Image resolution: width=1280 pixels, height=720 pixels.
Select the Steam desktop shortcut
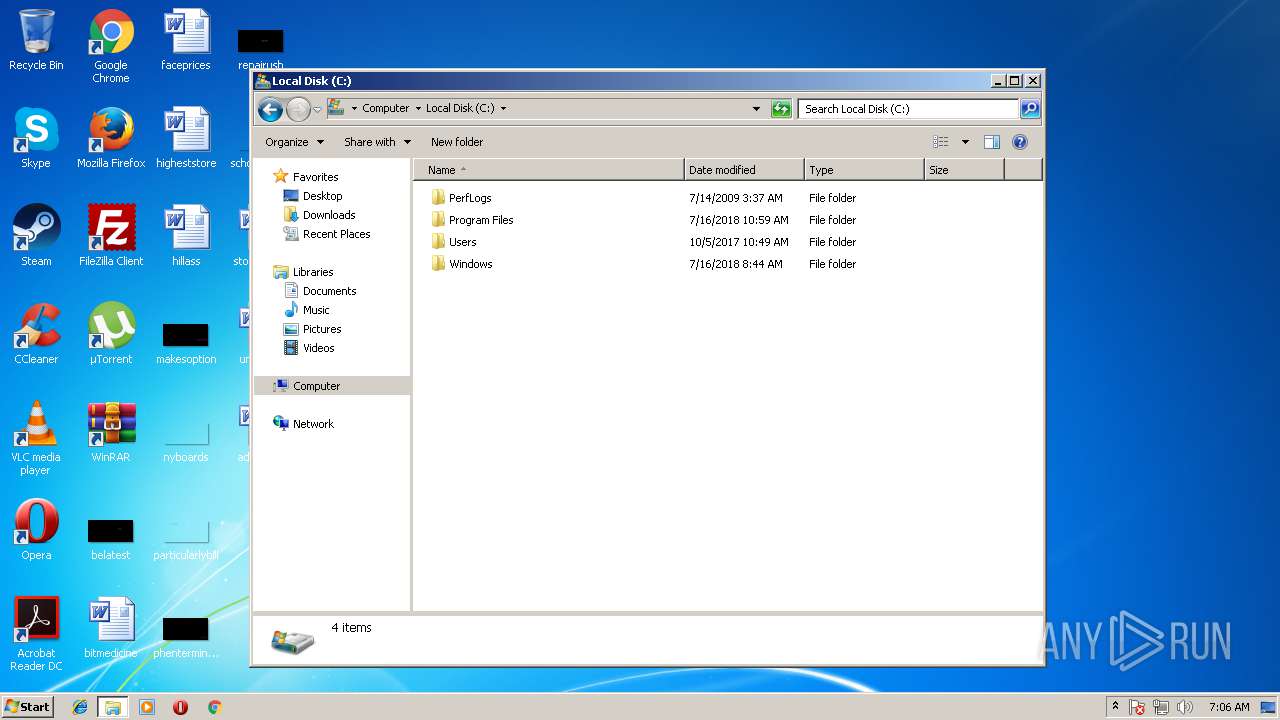tap(36, 237)
